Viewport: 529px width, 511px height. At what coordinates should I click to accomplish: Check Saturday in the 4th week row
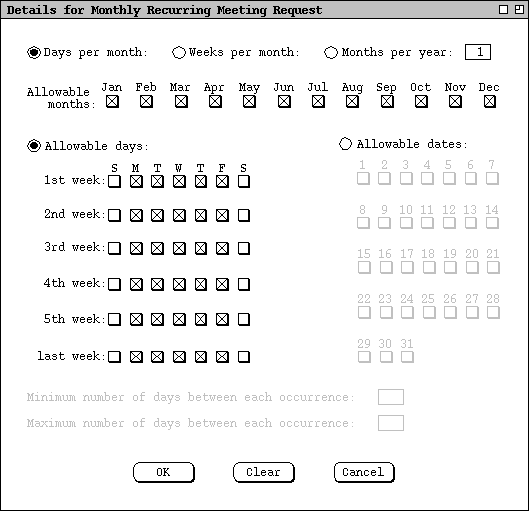click(244, 284)
